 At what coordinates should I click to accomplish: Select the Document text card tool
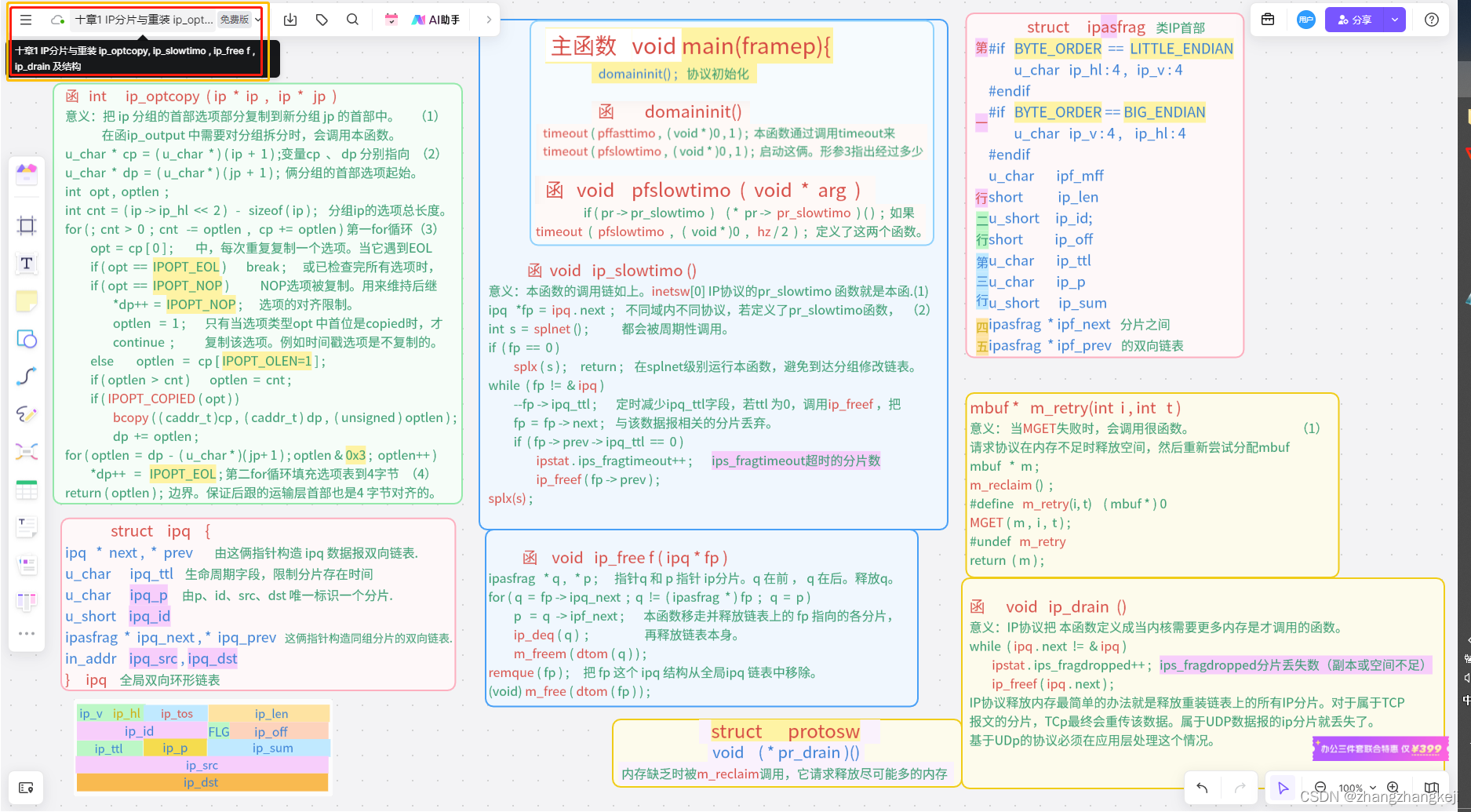27,527
